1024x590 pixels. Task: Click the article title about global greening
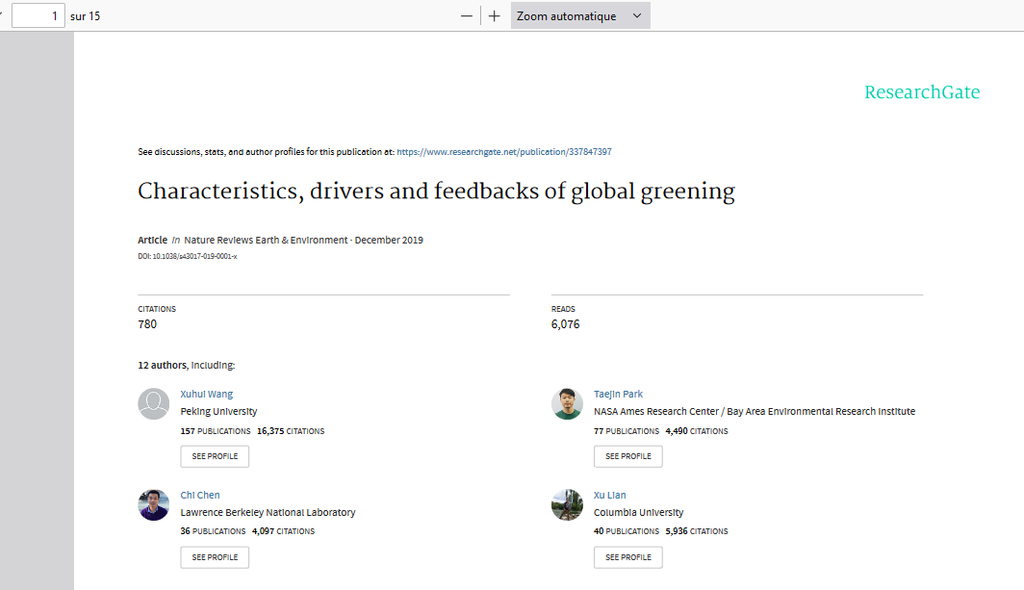(436, 192)
